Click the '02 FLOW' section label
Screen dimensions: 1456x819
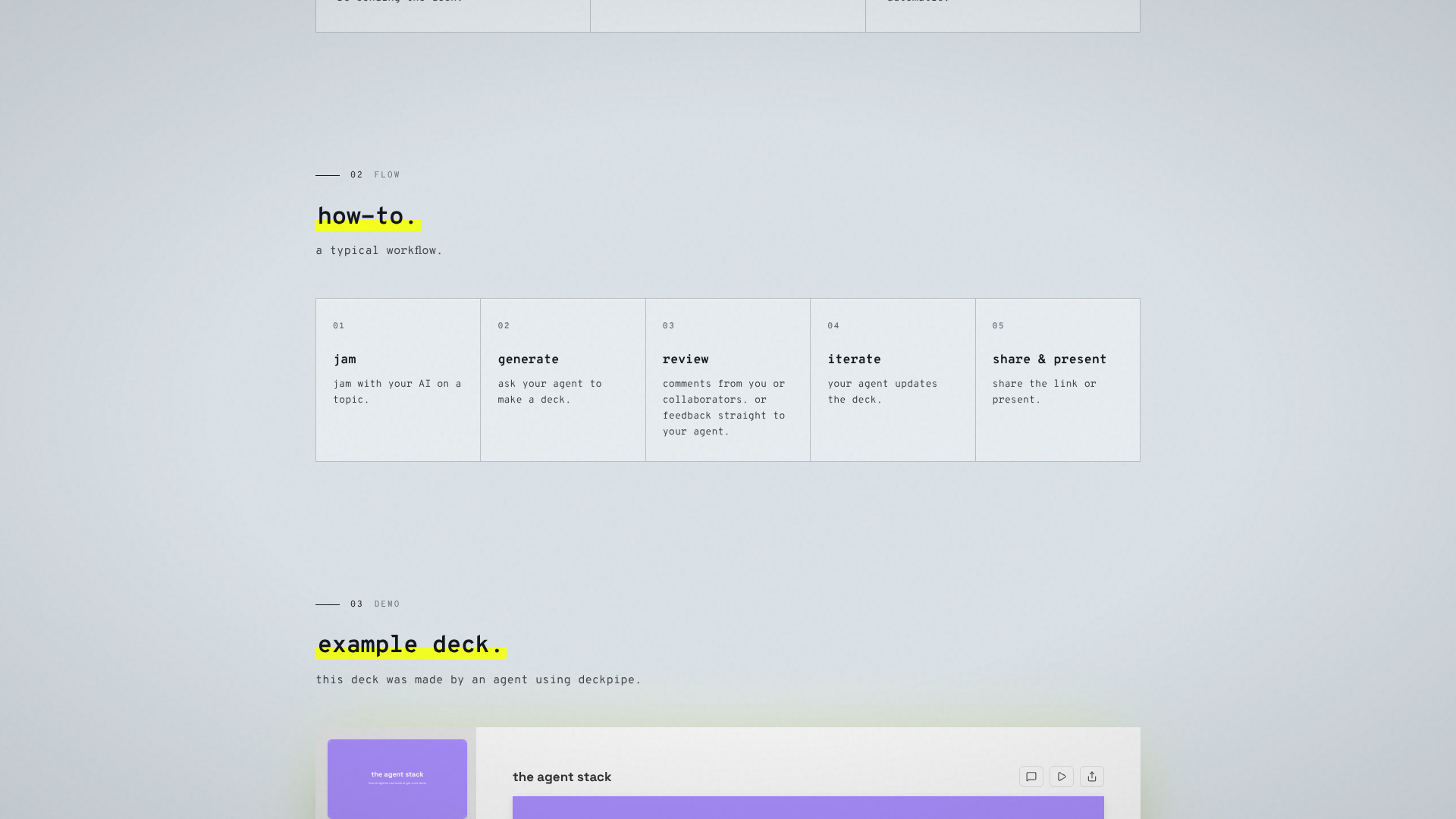tap(375, 175)
